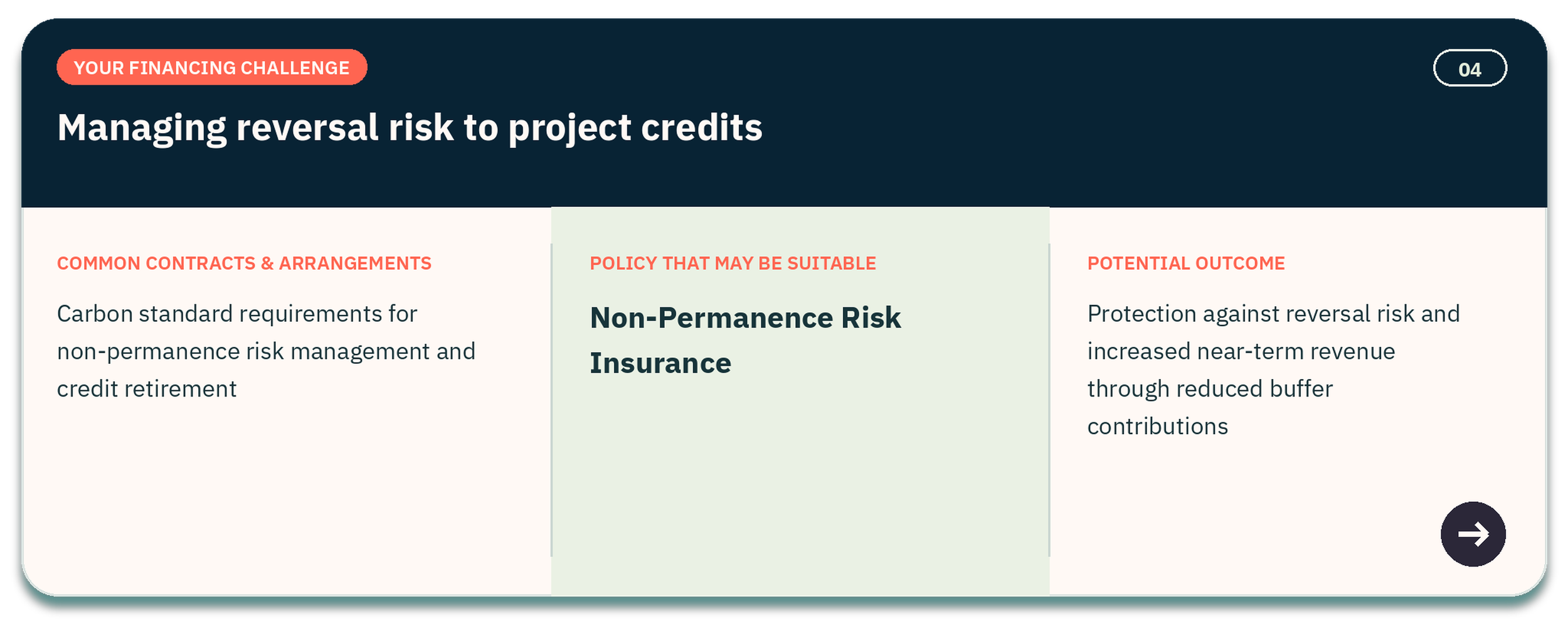Click the blank cream area below credit retirement
Image resolution: width=1568 pixels, height=628 pixels.
point(285,496)
